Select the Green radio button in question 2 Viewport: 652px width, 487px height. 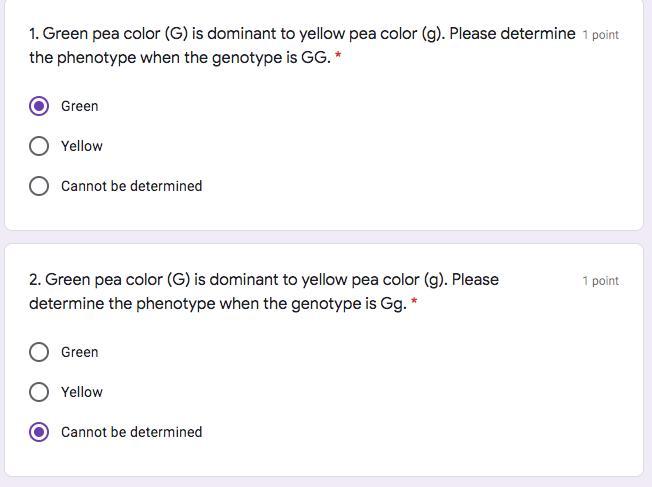[x=39, y=352]
